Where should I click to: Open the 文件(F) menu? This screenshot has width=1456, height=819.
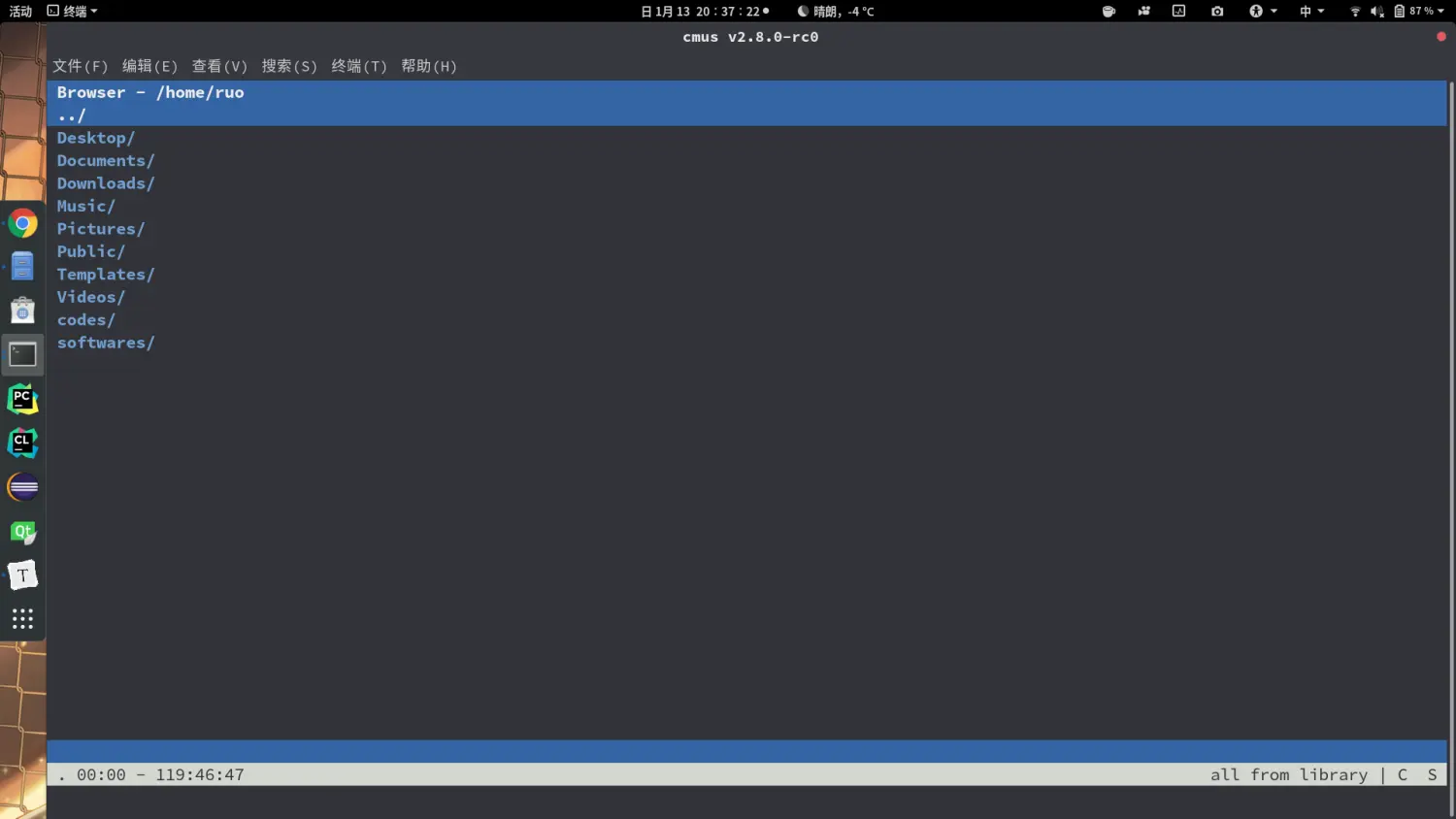(x=81, y=66)
